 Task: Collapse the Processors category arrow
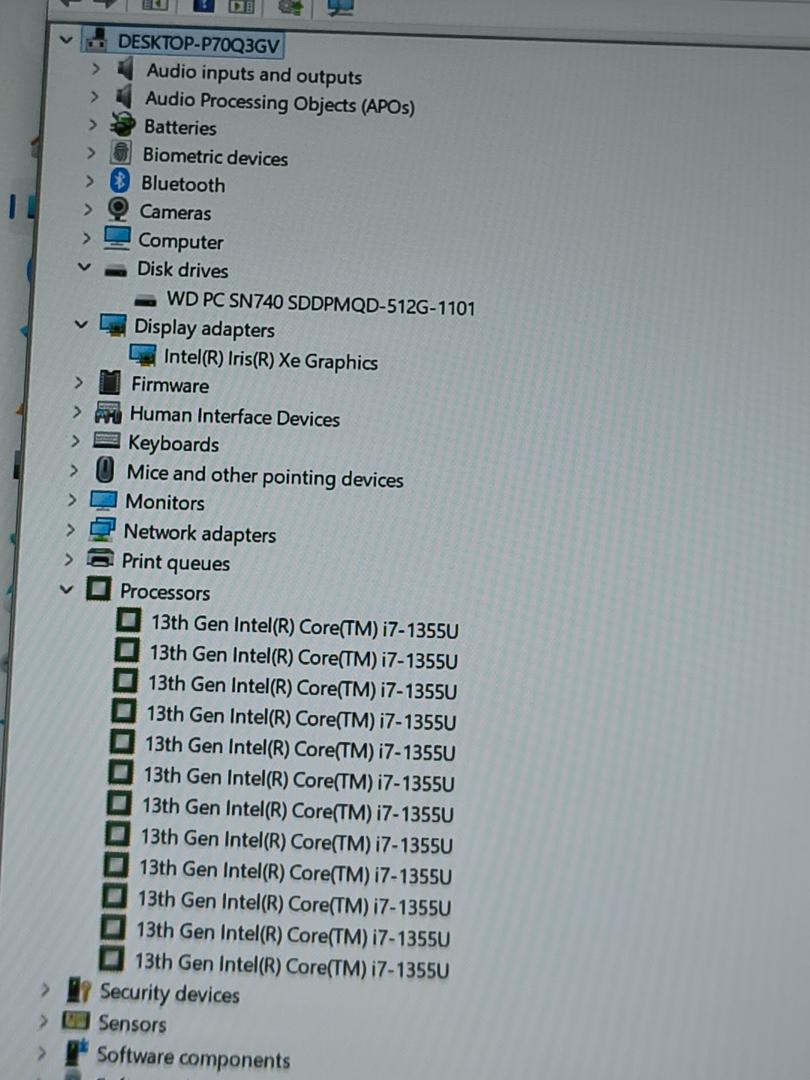[66, 590]
